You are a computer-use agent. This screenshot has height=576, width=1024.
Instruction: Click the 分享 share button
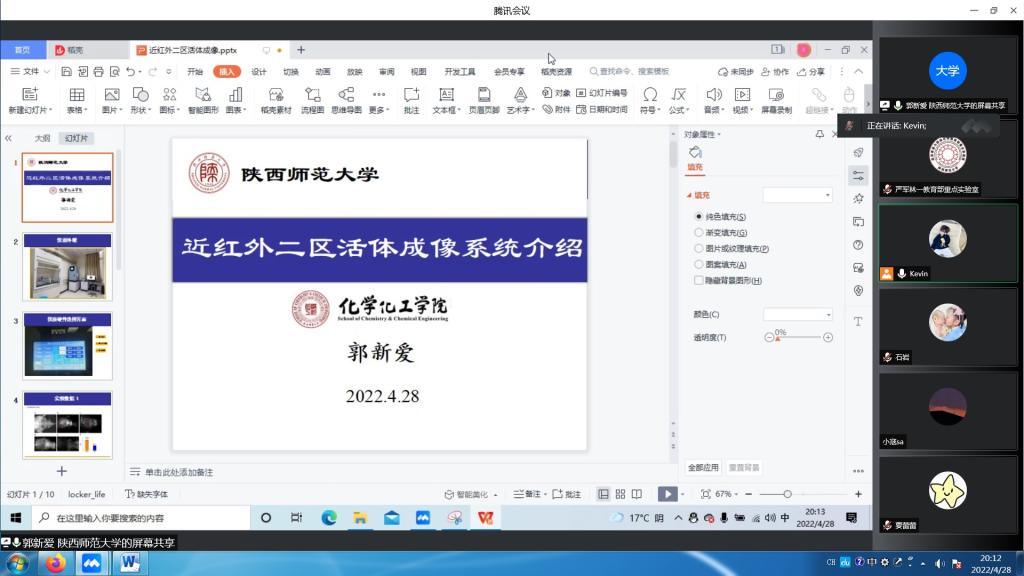click(811, 72)
